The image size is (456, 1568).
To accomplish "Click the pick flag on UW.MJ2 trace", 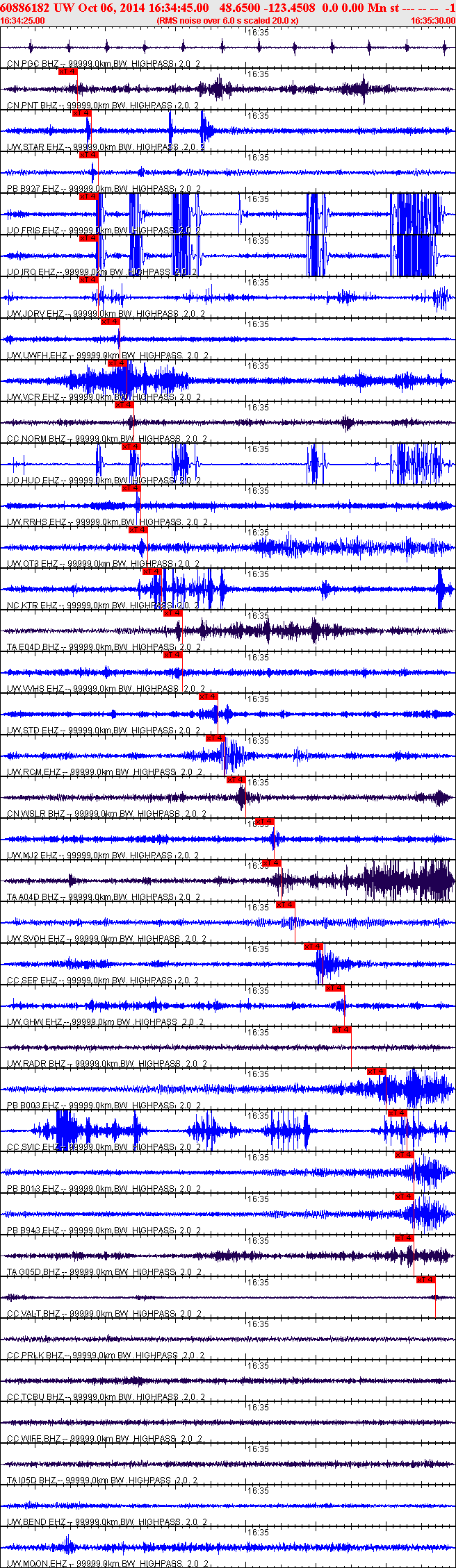I will tap(265, 821).
